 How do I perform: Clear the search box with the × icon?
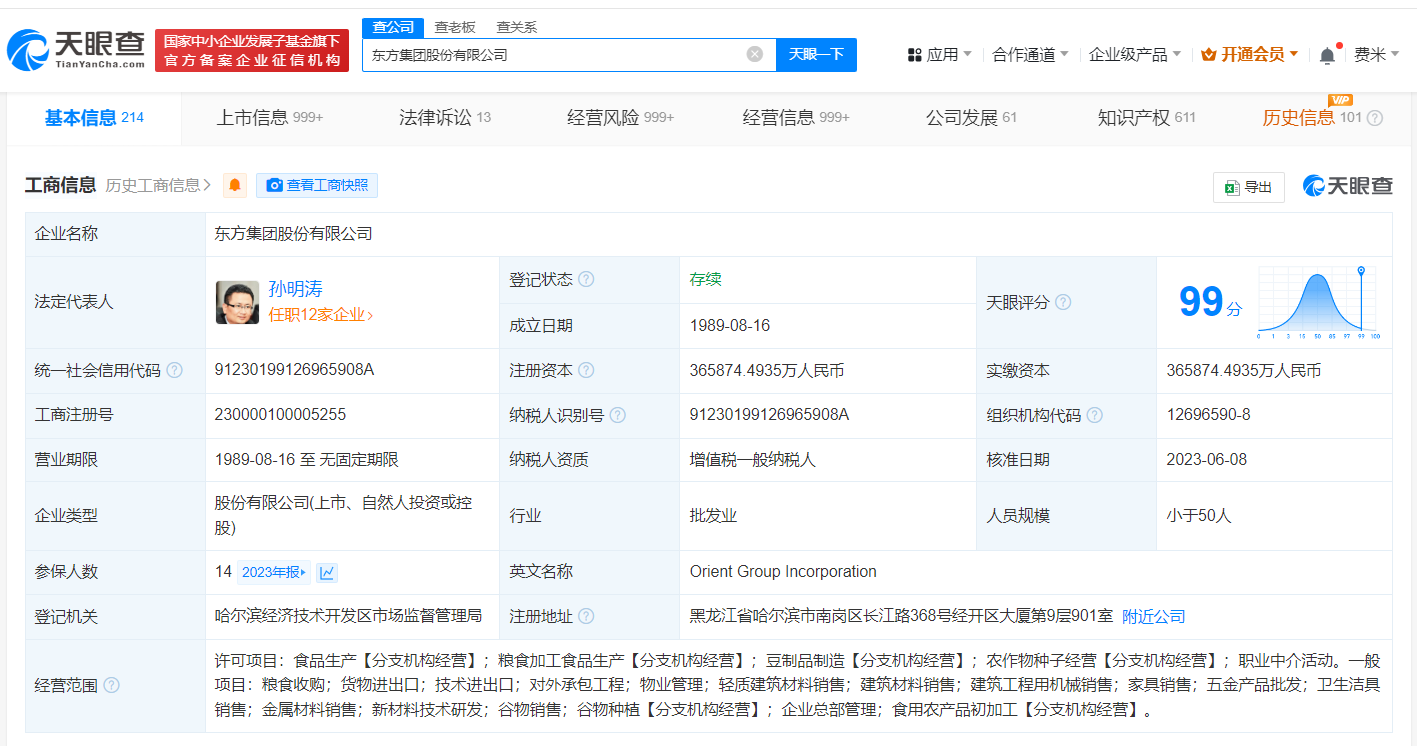point(754,54)
